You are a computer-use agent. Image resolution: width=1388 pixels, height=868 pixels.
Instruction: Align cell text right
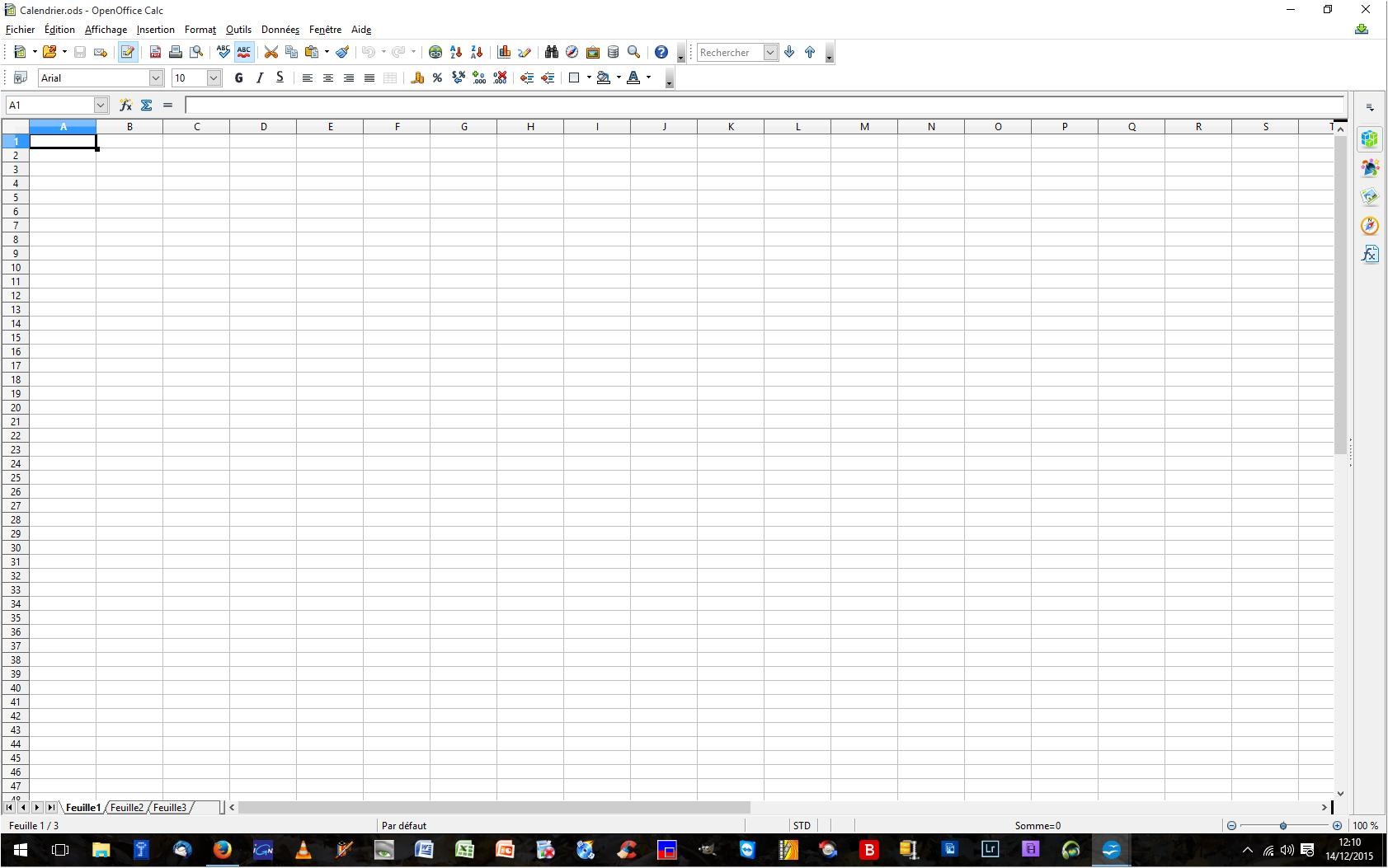click(x=349, y=77)
